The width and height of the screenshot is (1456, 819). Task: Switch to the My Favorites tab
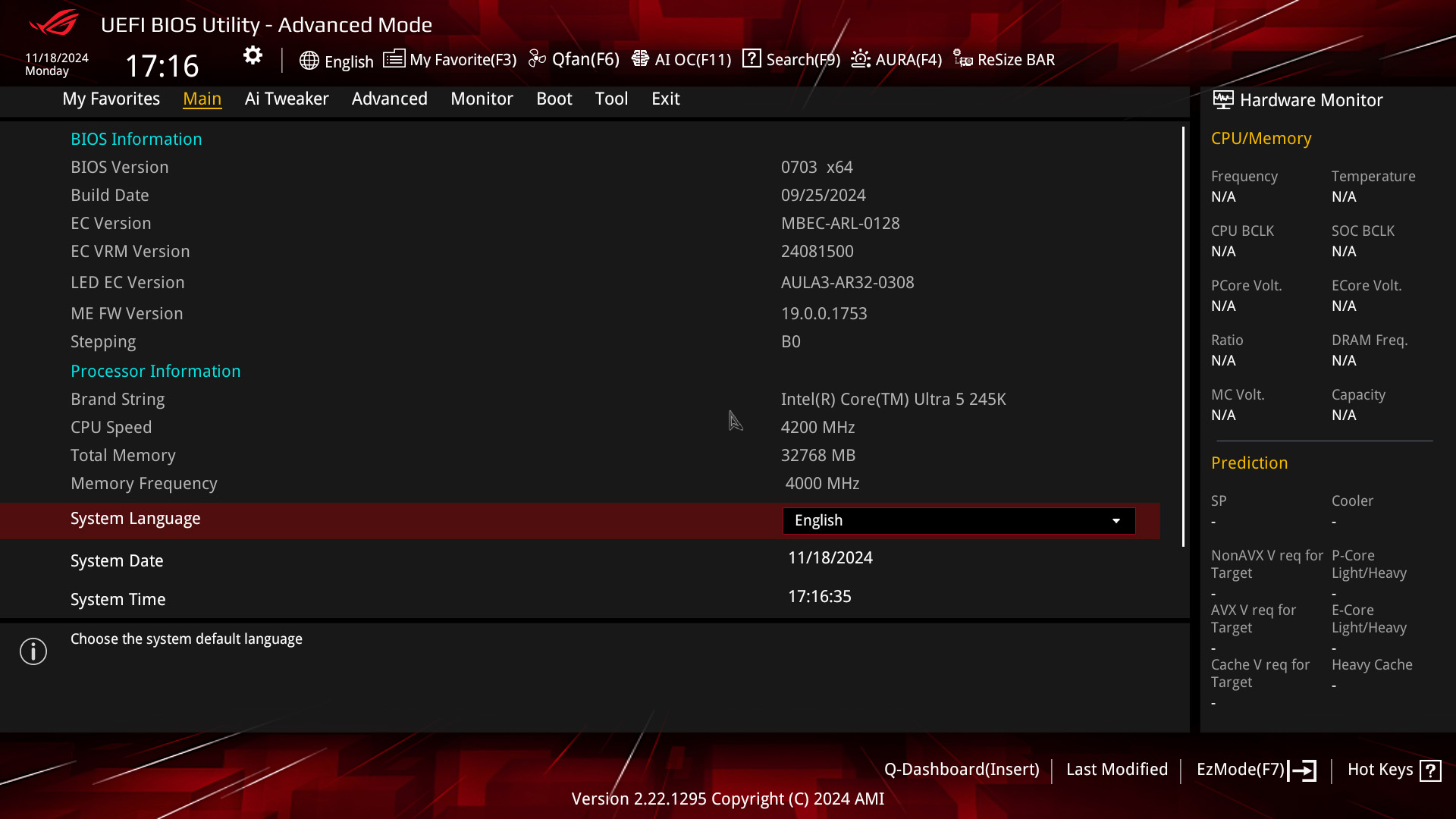point(111,99)
